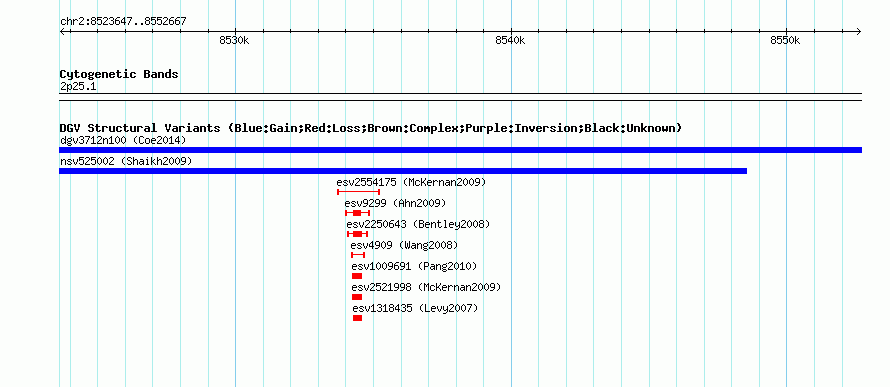
Task: Click the right arrowhead of the ruler
Action: tap(859, 31)
